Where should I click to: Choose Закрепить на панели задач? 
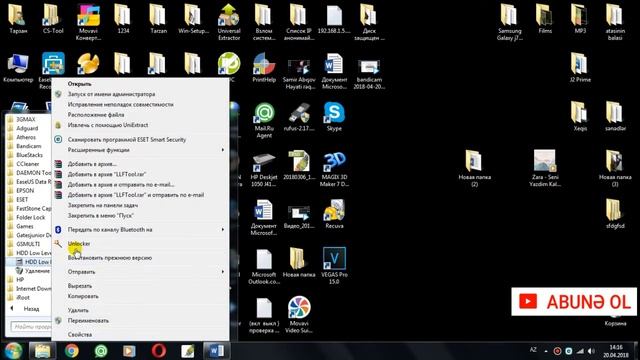140,205
